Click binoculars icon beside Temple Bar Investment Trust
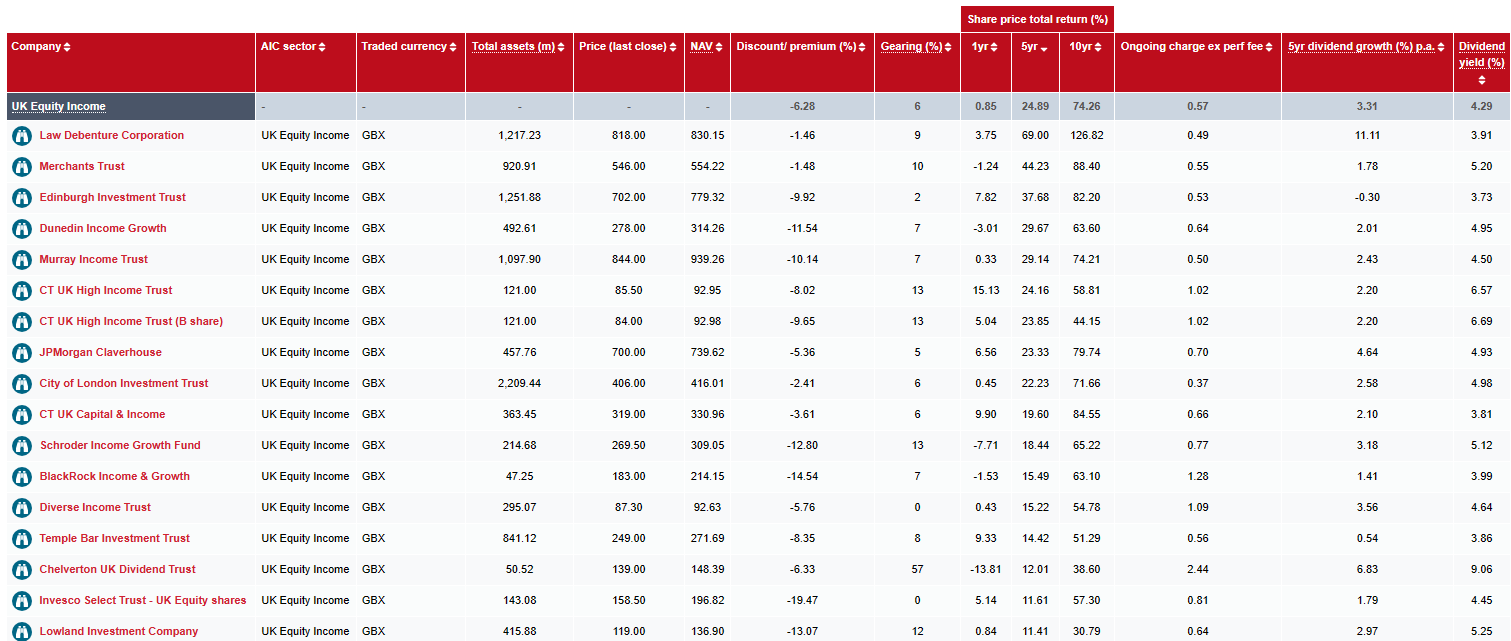The image size is (1511, 641). pyautogui.click(x=22, y=539)
